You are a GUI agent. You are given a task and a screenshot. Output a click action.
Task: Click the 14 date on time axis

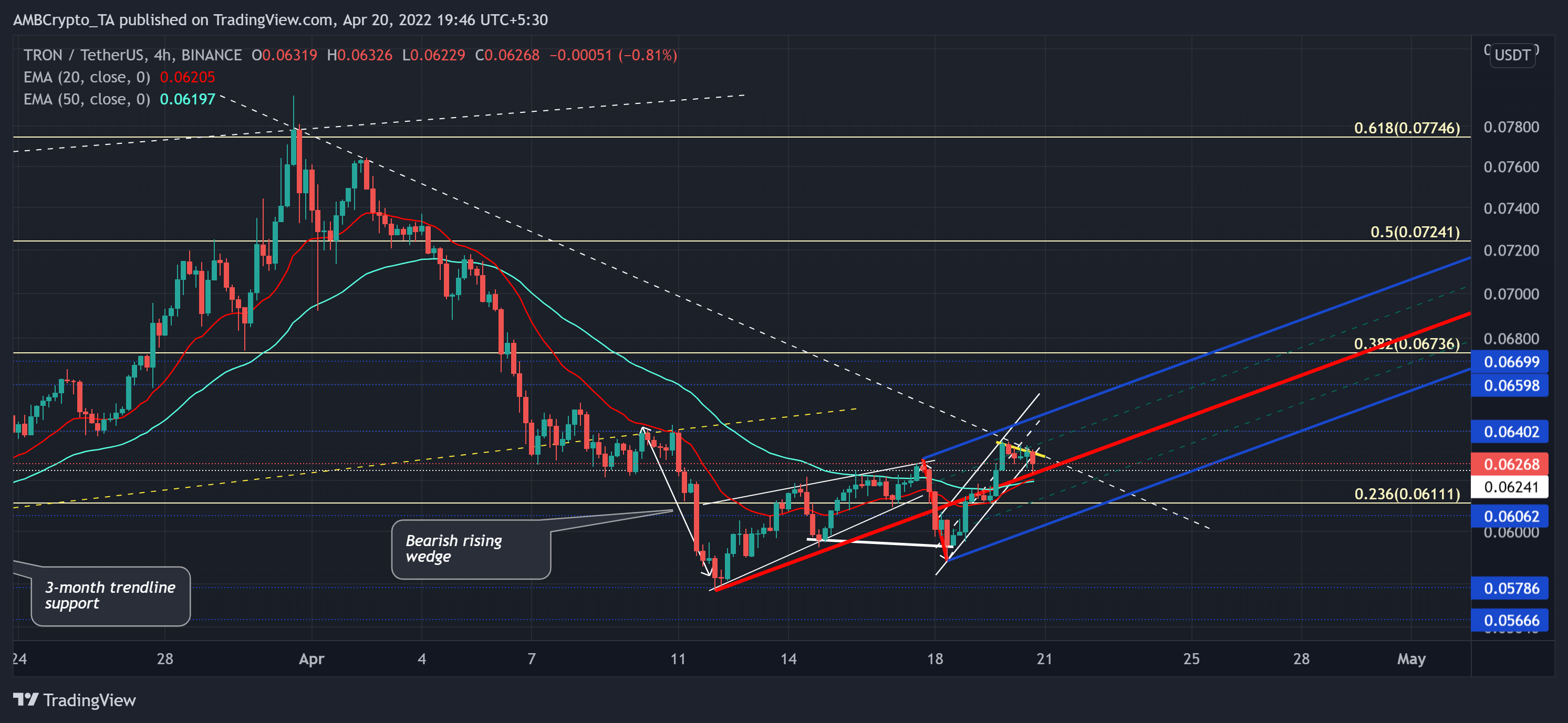(788, 658)
